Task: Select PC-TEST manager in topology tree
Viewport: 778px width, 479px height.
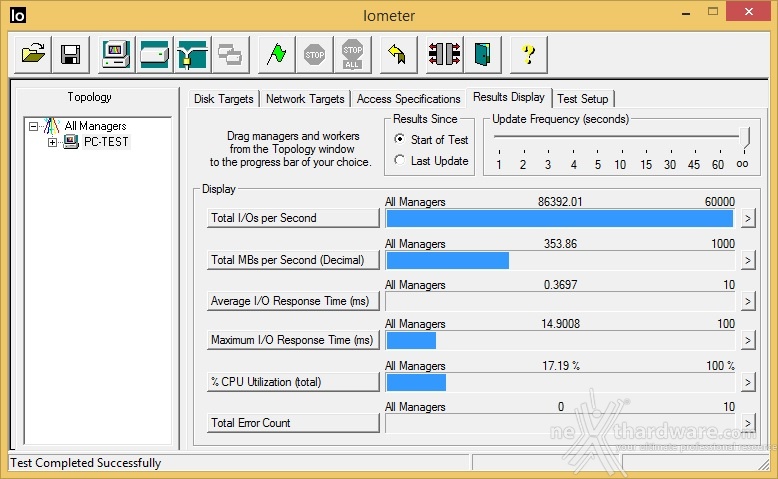Action: pyautogui.click(x=106, y=142)
